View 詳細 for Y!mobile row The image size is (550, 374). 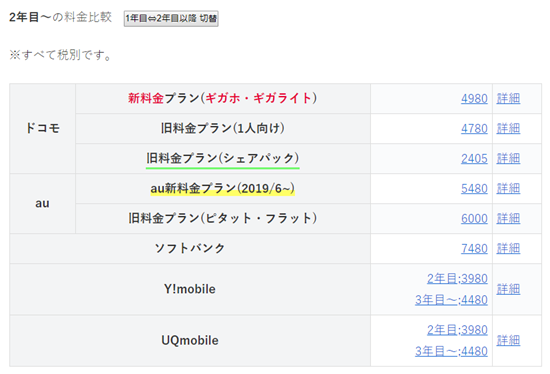click(x=508, y=289)
